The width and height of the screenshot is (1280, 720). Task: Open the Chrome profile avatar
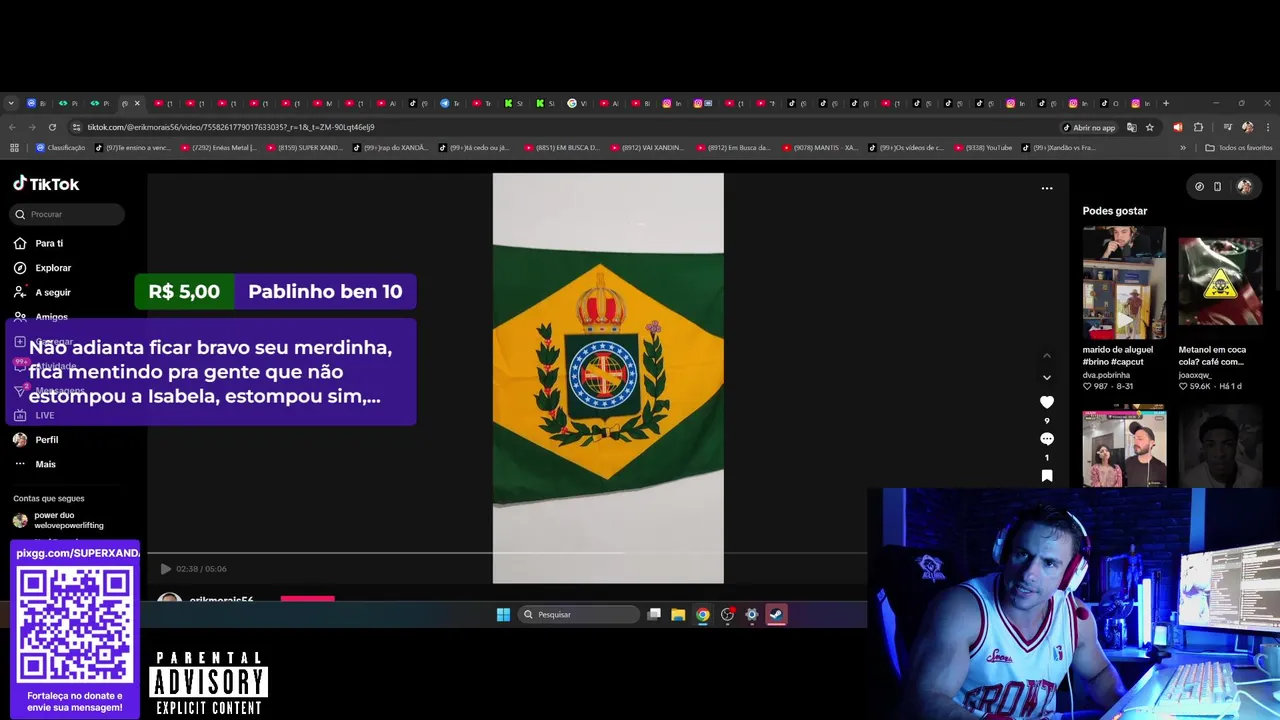1247,127
